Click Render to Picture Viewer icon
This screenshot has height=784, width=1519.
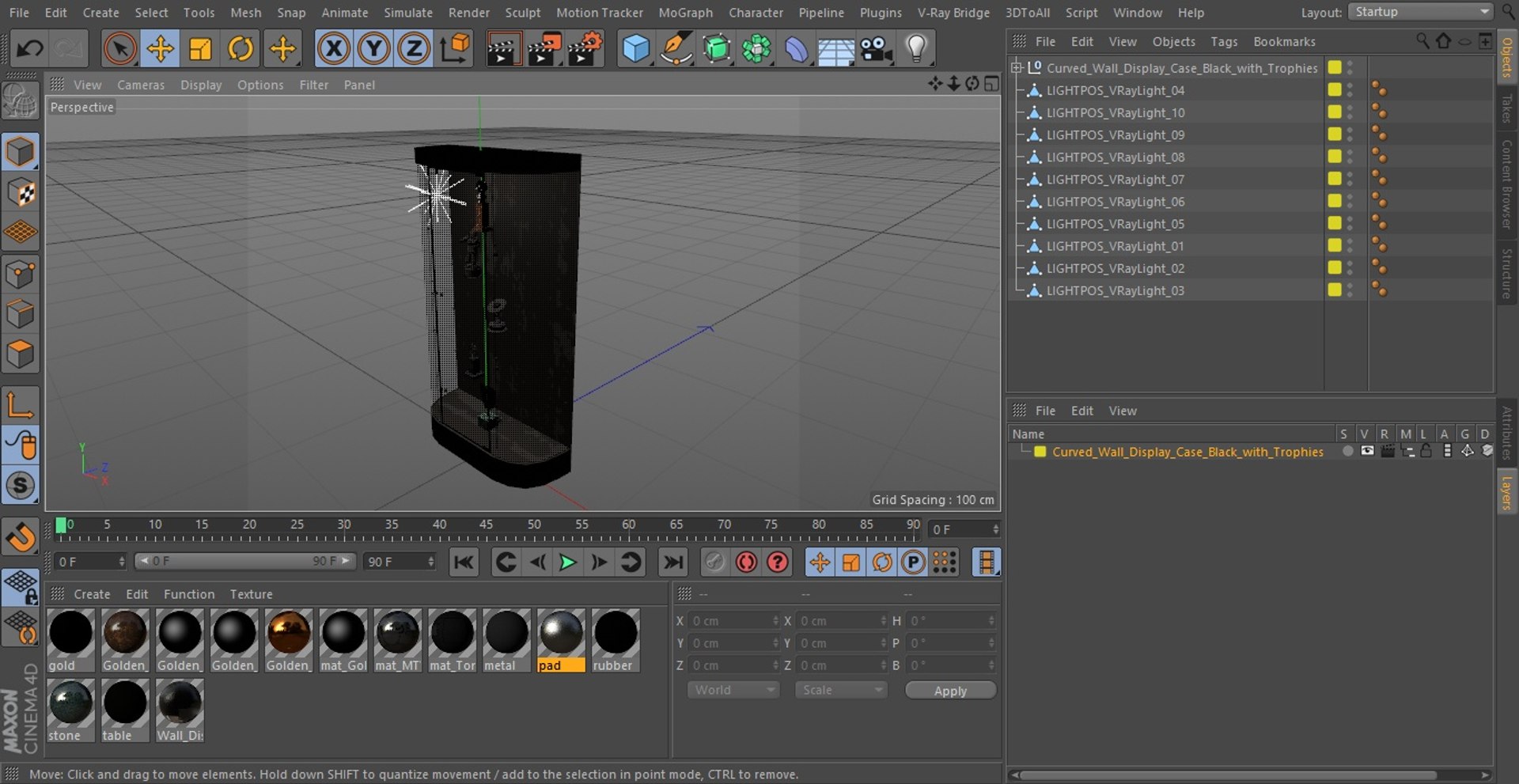(x=544, y=49)
